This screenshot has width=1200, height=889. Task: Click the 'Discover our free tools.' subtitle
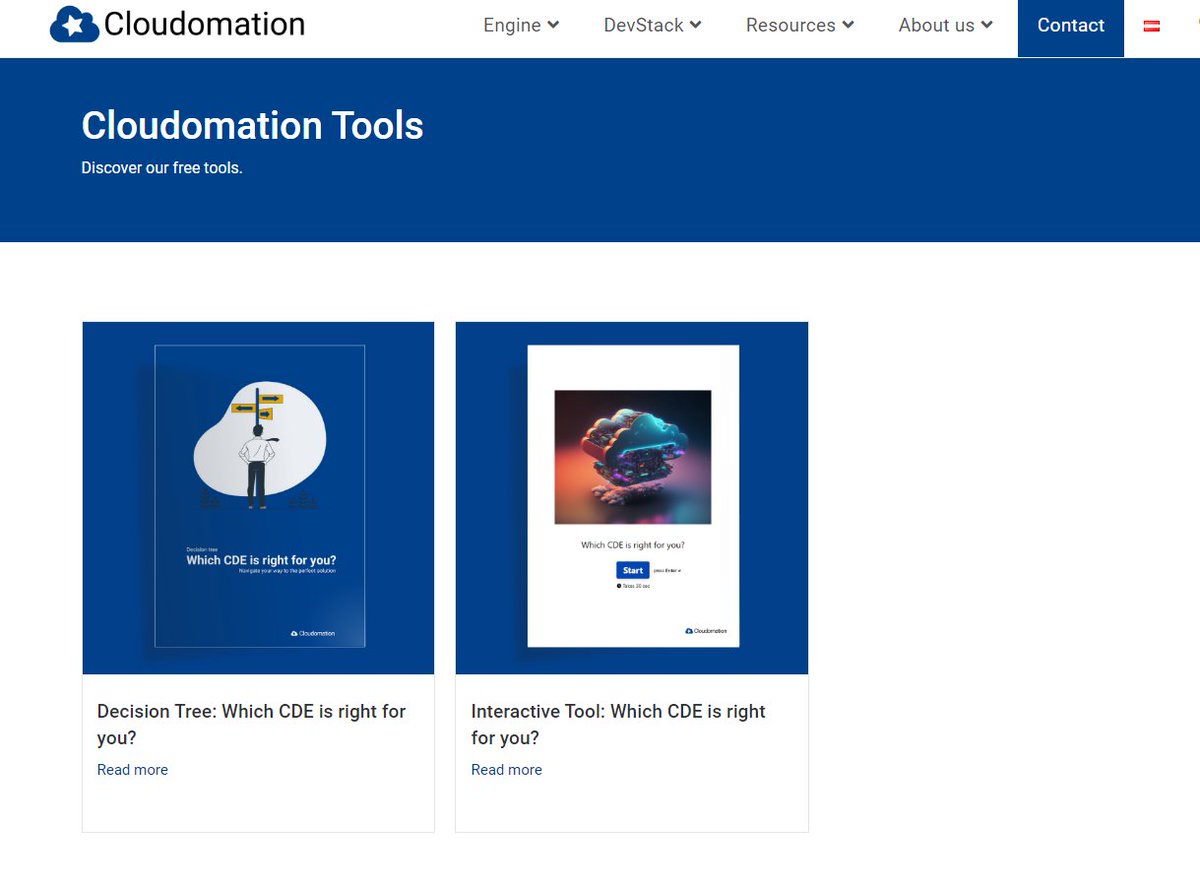162,168
